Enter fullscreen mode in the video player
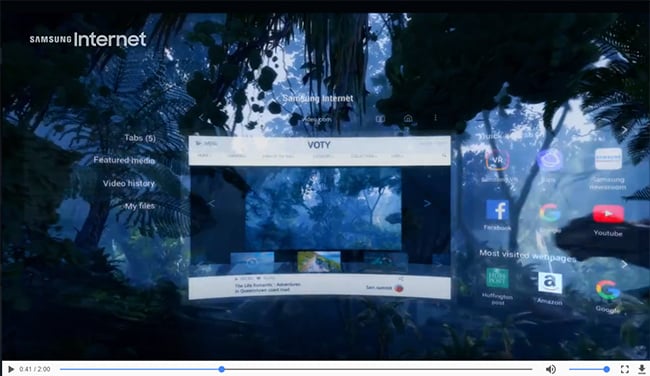The width and height of the screenshot is (650, 376). 625,369
